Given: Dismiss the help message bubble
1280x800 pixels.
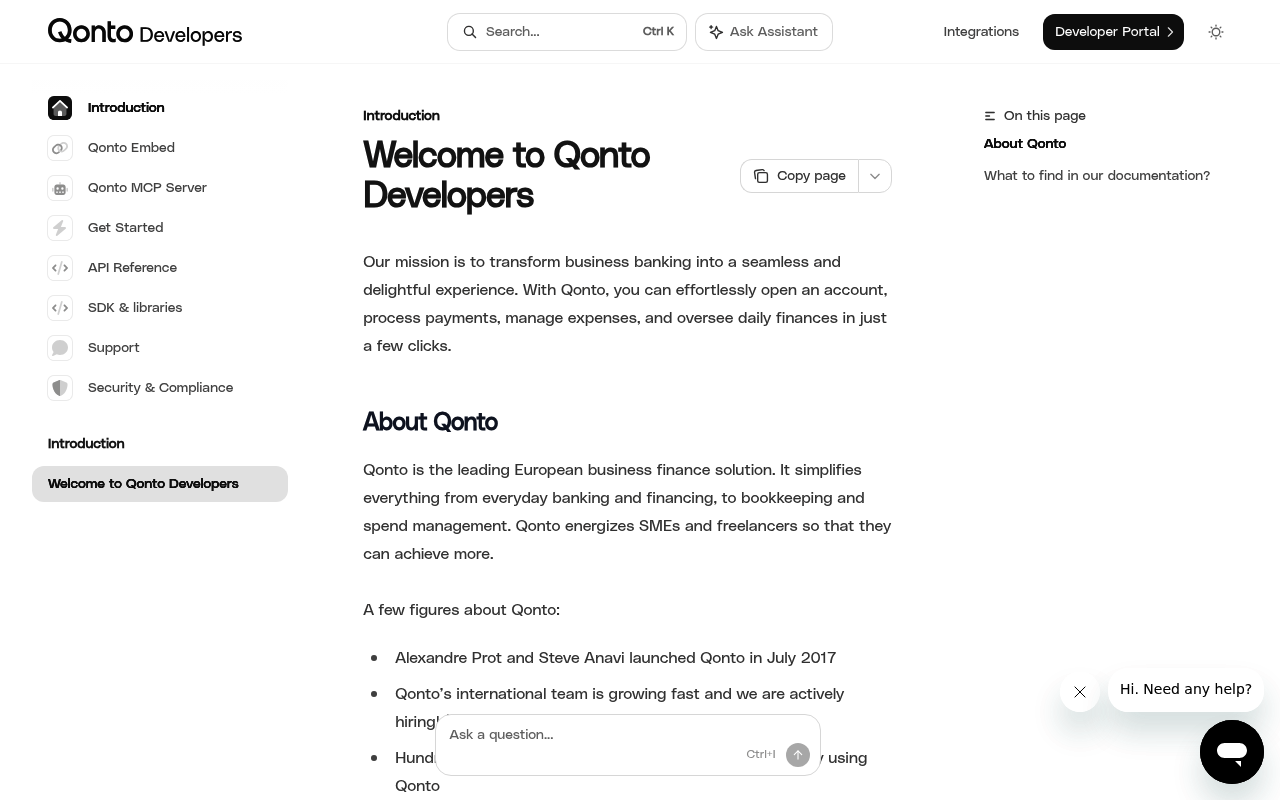Looking at the screenshot, I should tap(1080, 692).
